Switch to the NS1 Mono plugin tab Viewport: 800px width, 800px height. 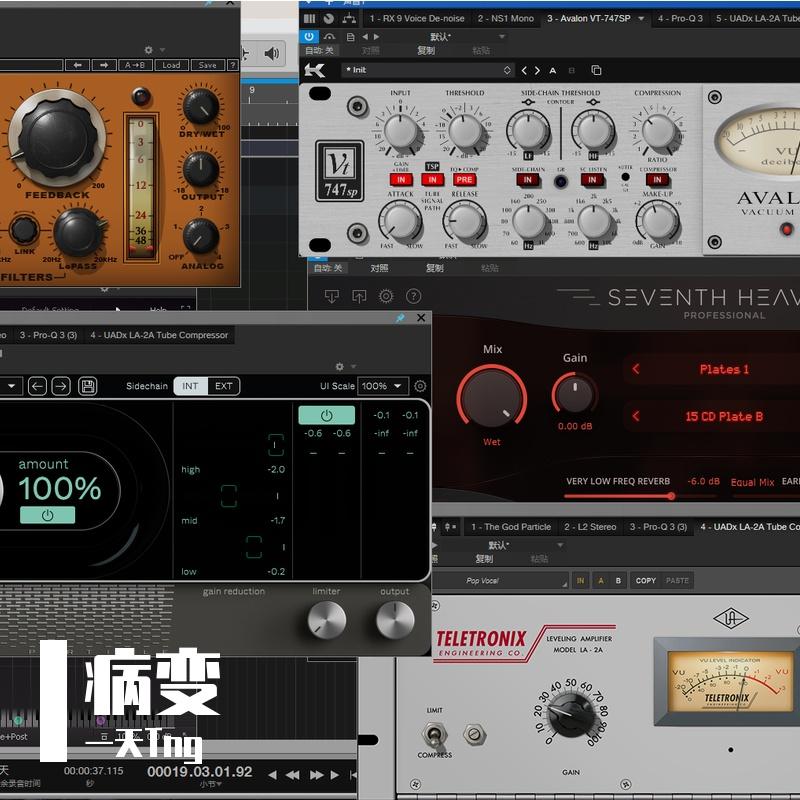click(505, 18)
